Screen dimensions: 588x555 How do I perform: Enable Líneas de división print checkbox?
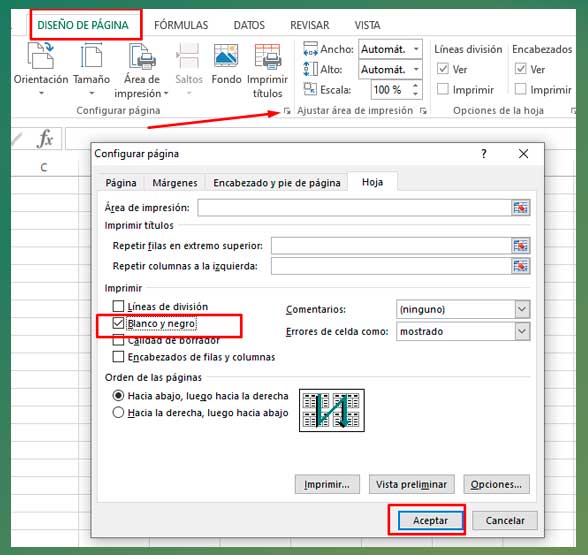[x=118, y=306]
